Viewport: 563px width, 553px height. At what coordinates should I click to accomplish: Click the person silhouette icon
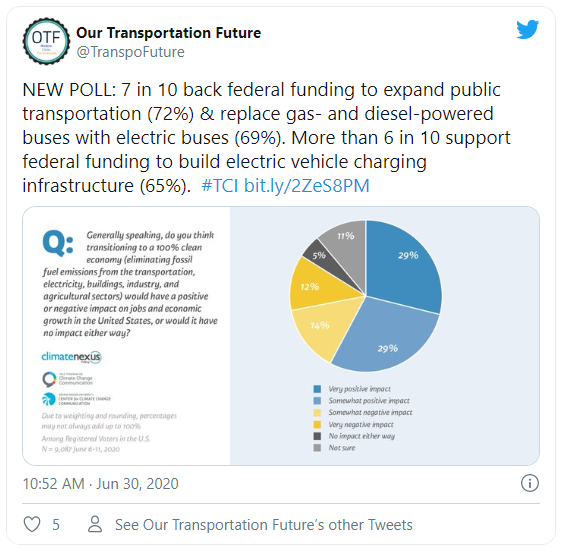[95, 524]
